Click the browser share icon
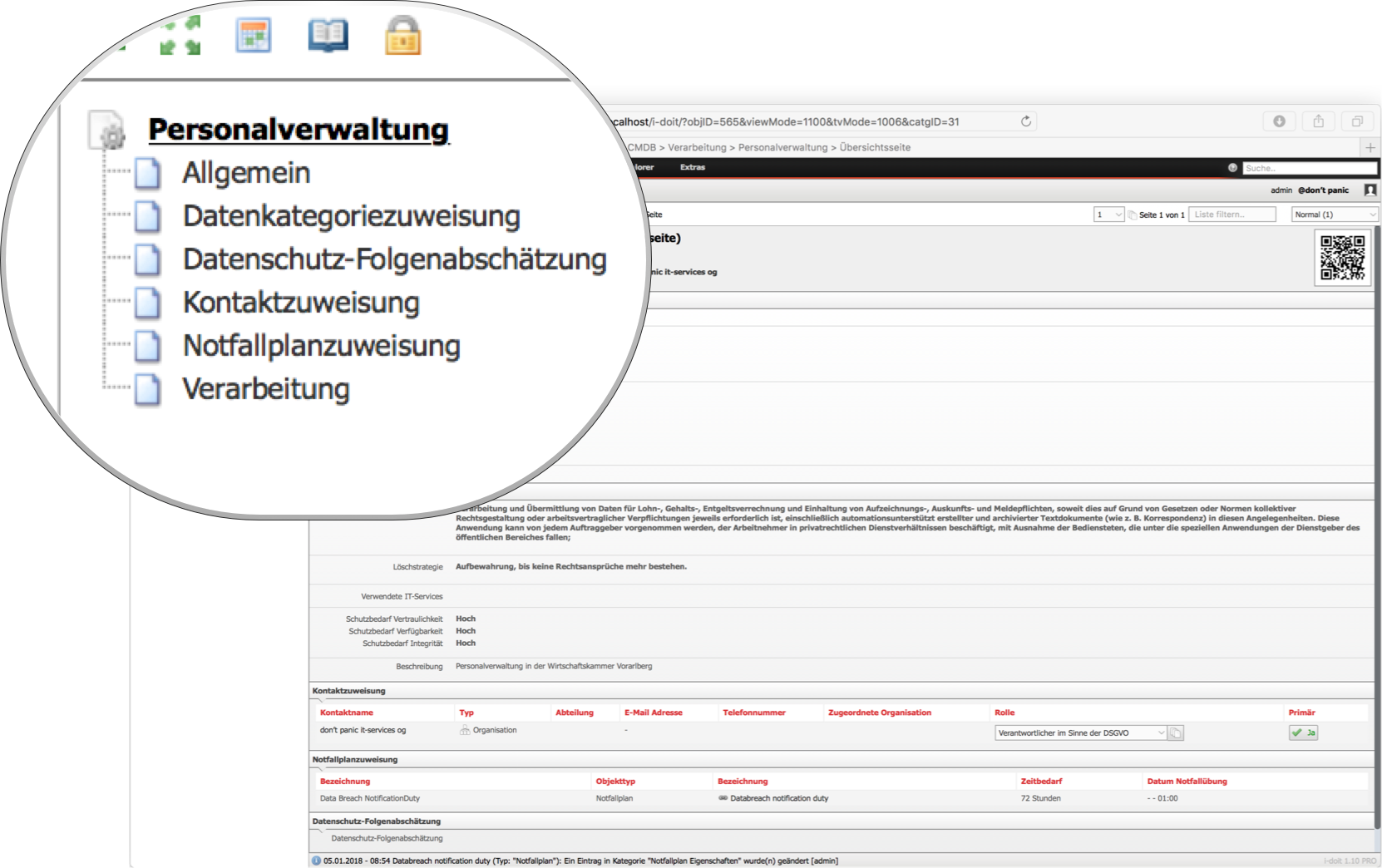 (x=1319, y=121)
